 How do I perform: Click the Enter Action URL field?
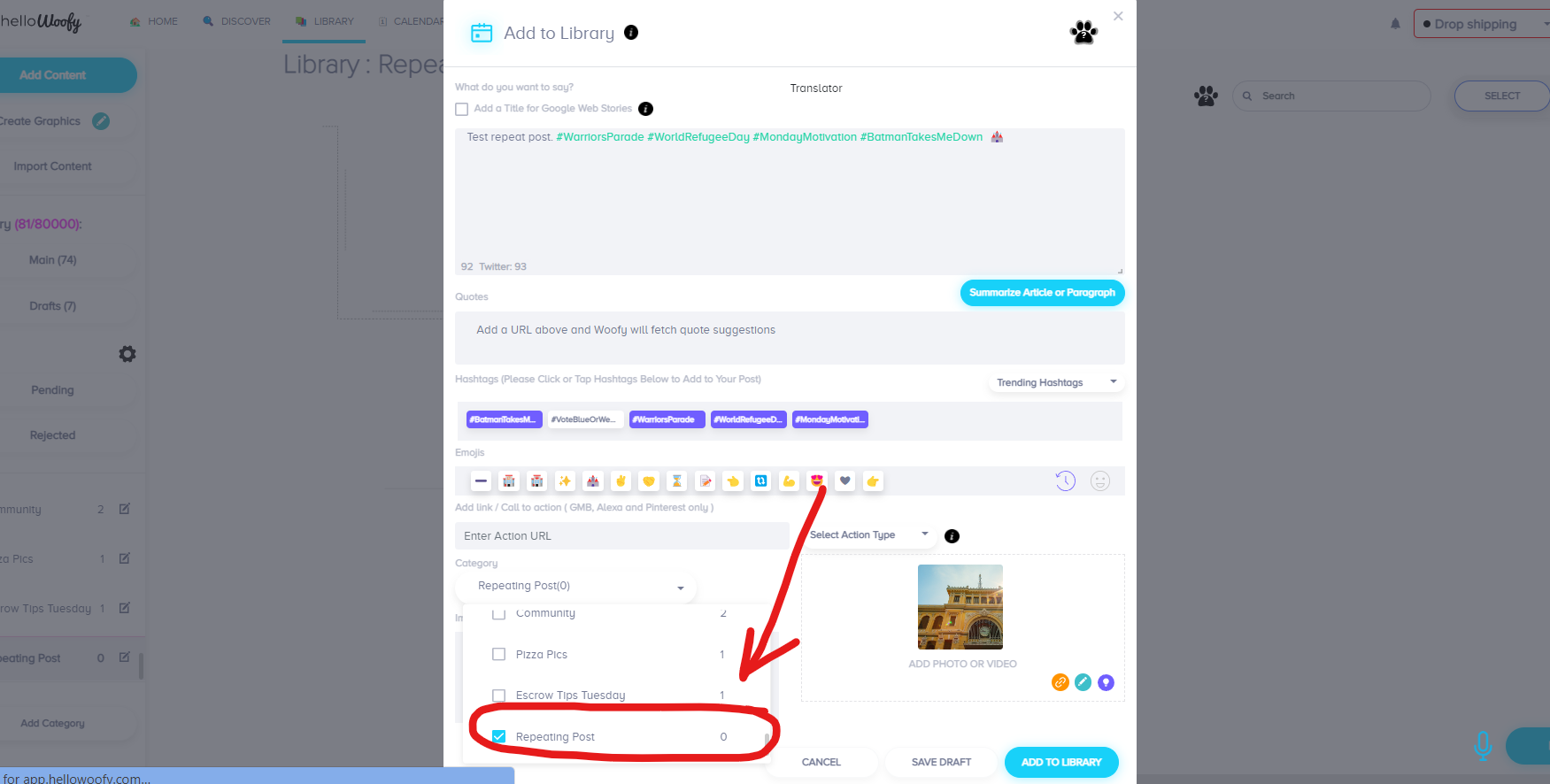621,535
